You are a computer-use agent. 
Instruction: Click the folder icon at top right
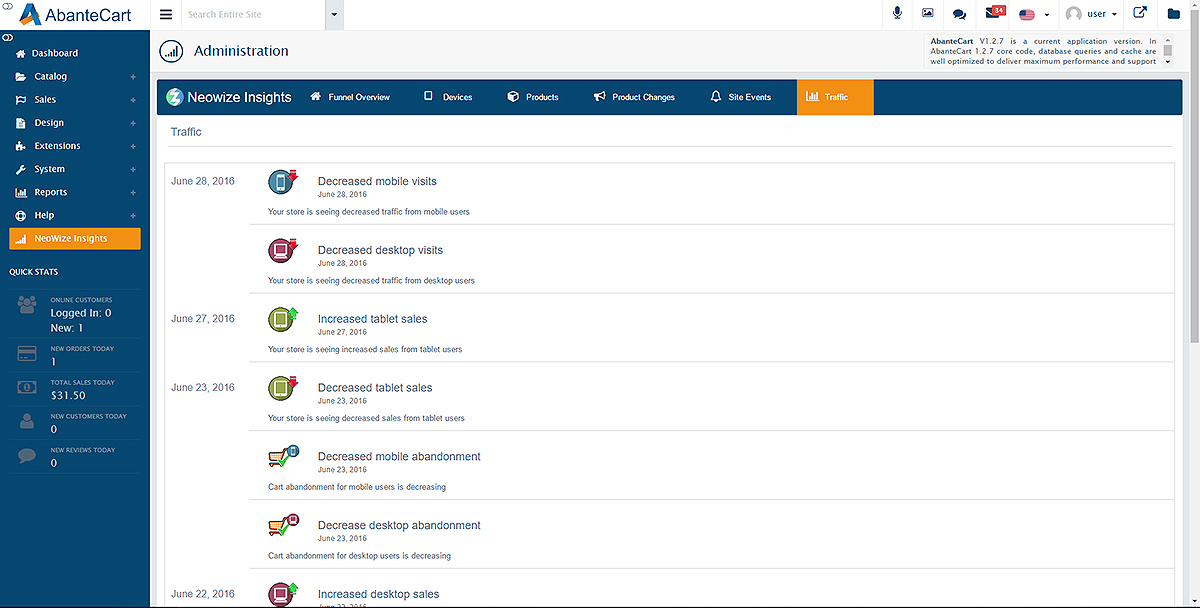(1174, 14)
